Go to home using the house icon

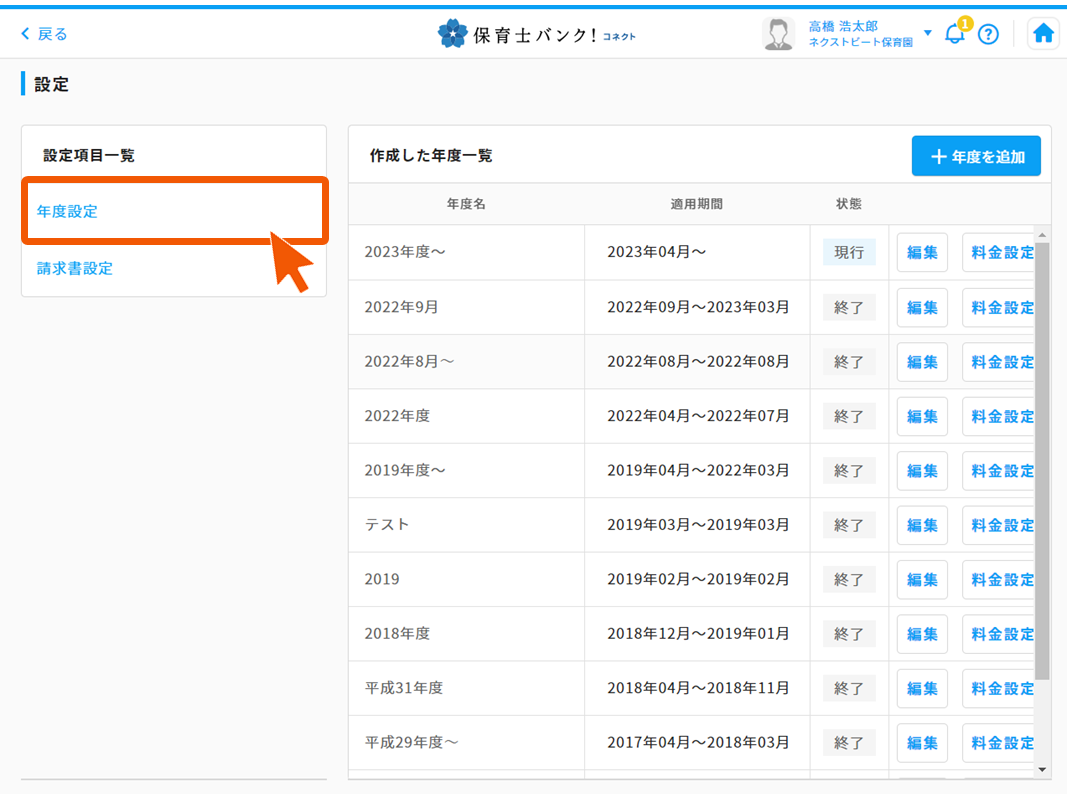tap(1043, 33)
